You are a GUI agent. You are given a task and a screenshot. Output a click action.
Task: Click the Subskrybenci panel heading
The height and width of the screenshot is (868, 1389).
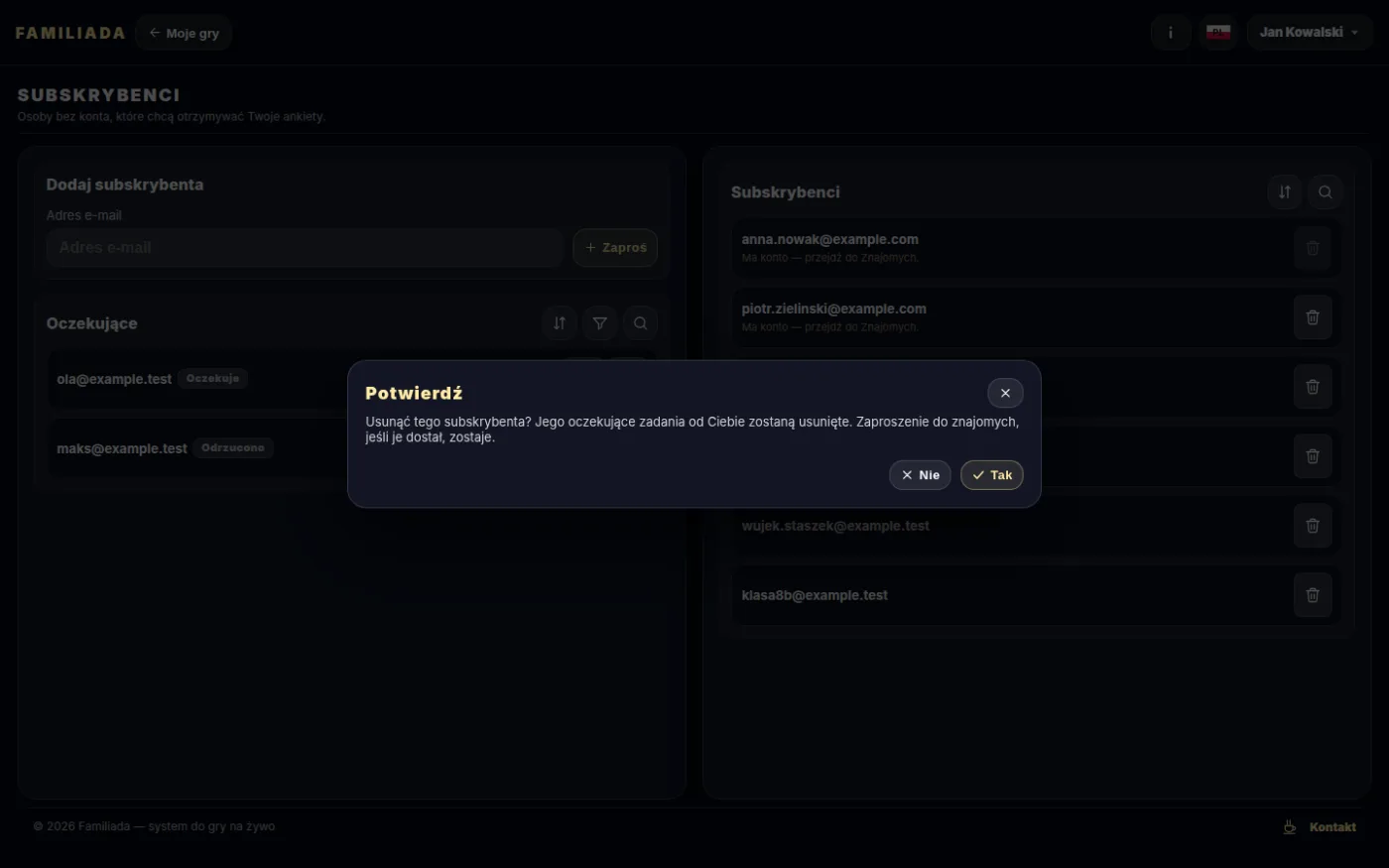coord(786,192)
